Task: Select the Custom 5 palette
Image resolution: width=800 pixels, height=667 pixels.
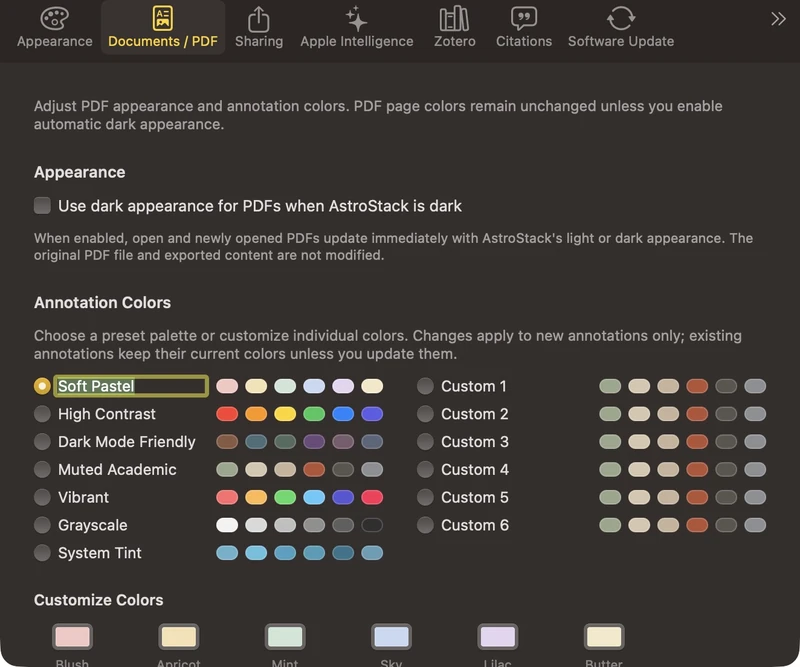Action: click(x=426, y=497)
